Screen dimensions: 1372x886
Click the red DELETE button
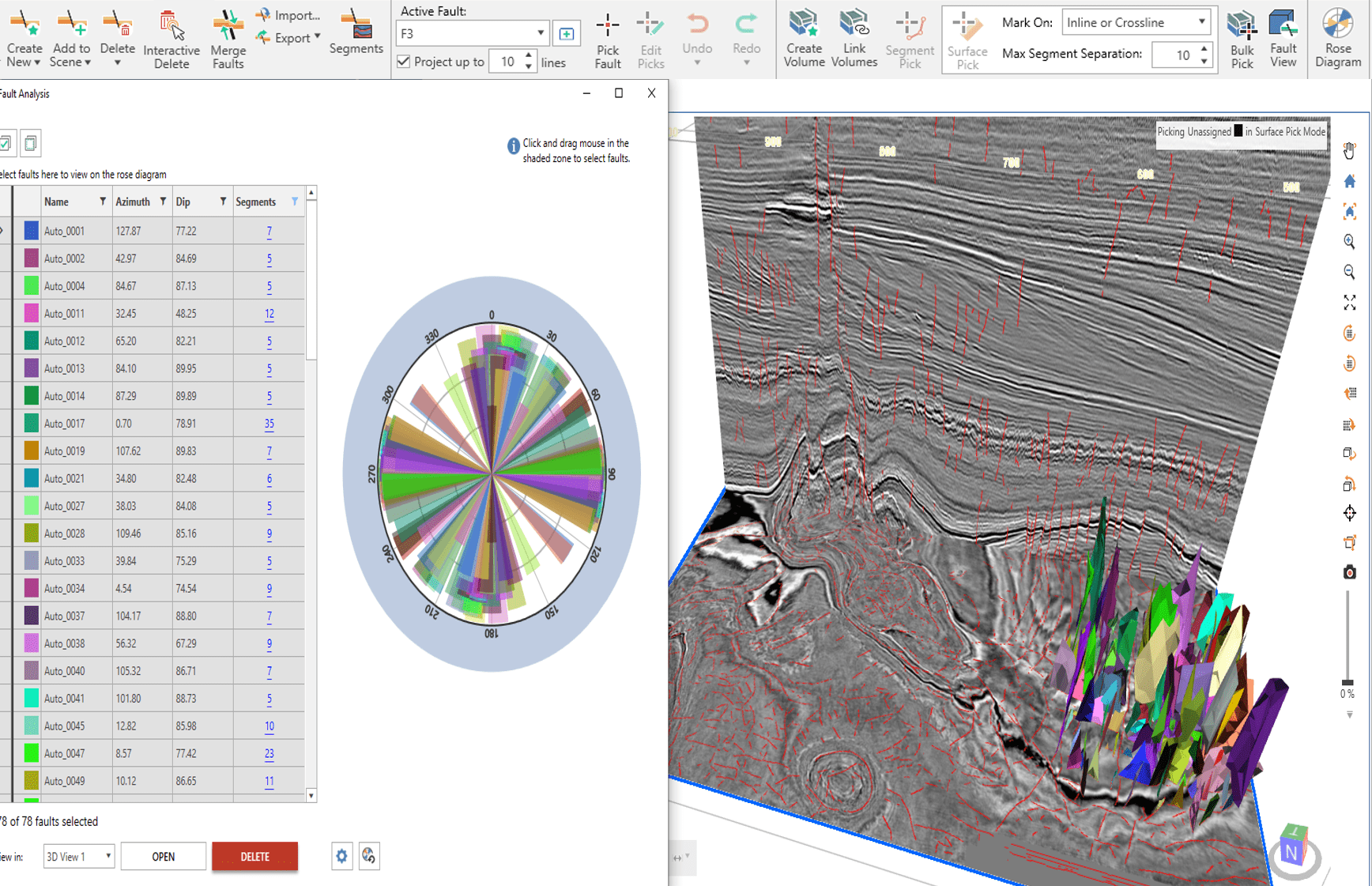click(x=254, y=856)
